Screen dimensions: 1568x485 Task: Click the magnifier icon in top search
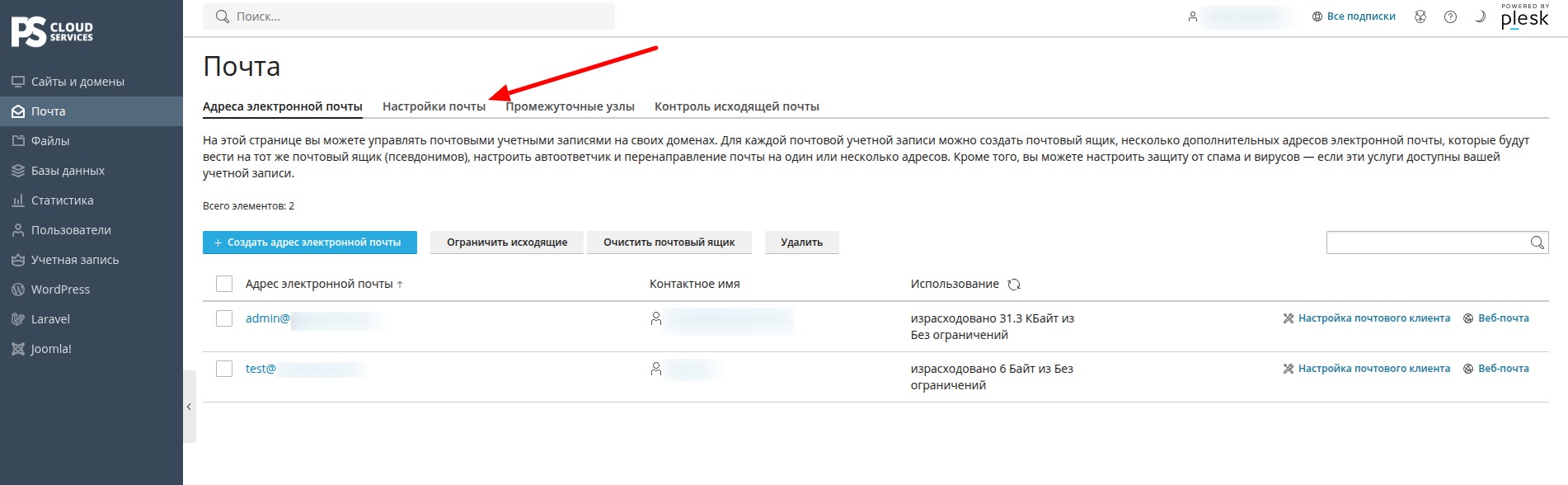point(222,16)
